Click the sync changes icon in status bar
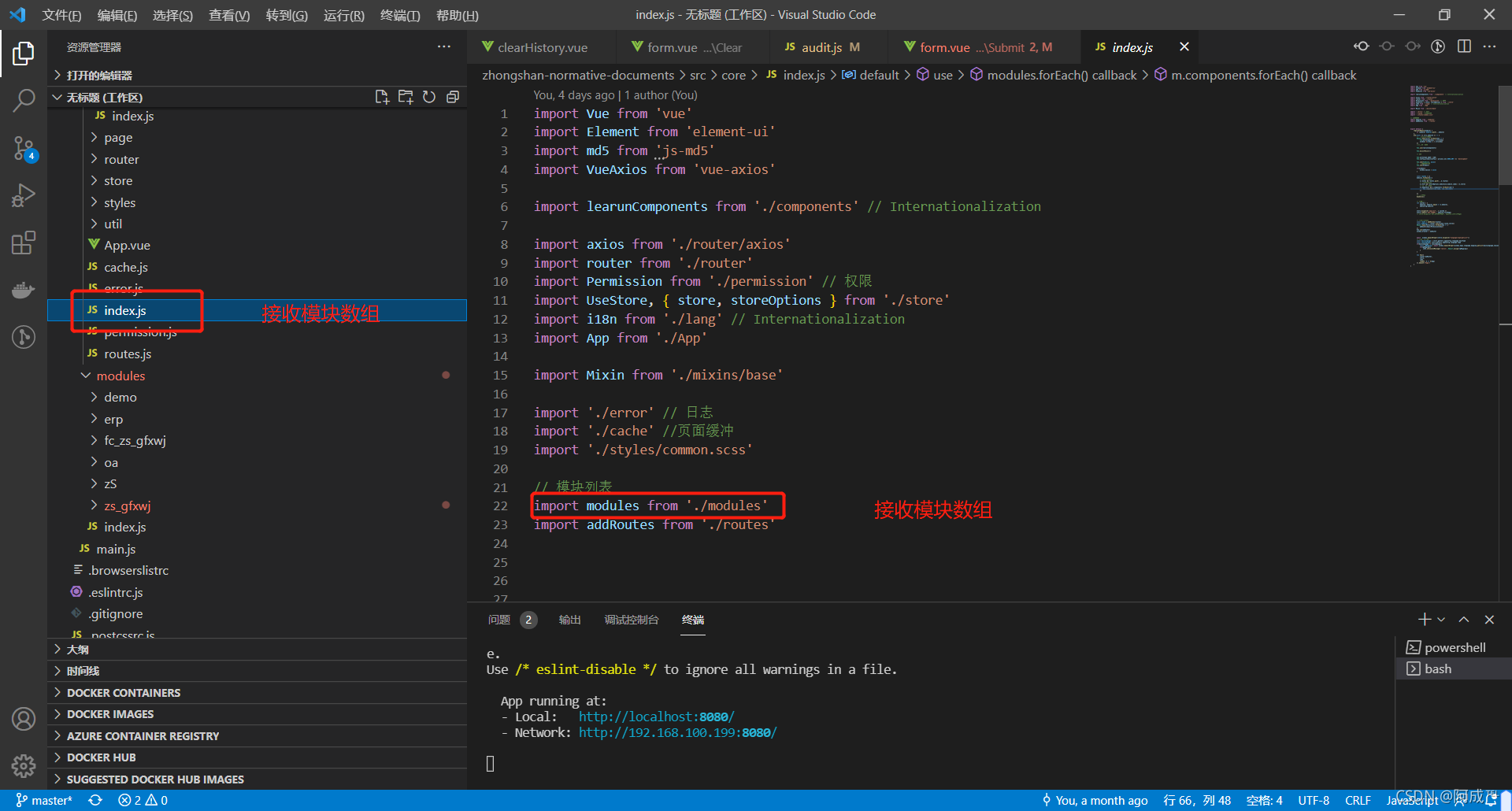 point(95,800)
